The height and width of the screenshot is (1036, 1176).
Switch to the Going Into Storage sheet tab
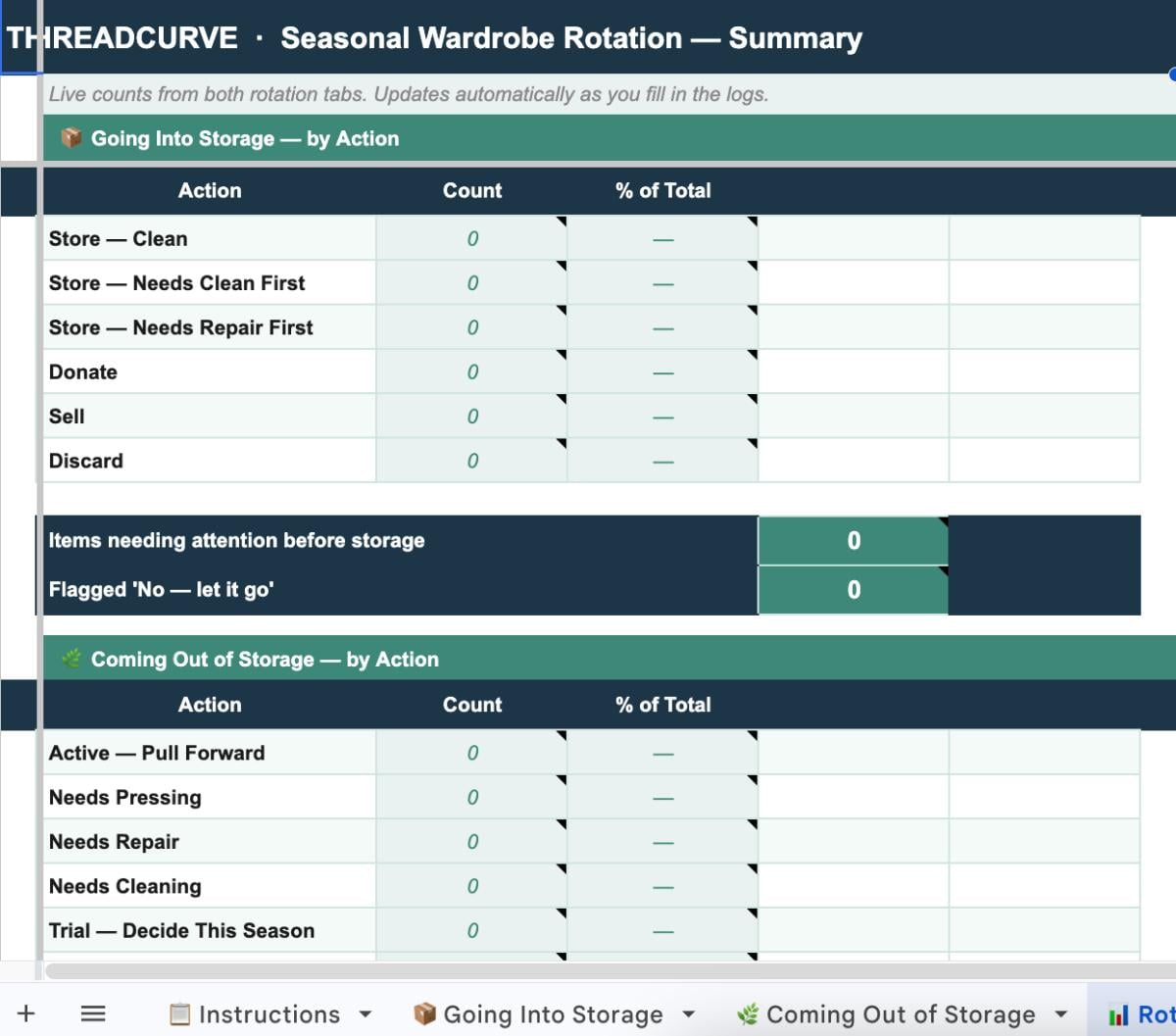pyautogui.click(x=553, y=1014)
